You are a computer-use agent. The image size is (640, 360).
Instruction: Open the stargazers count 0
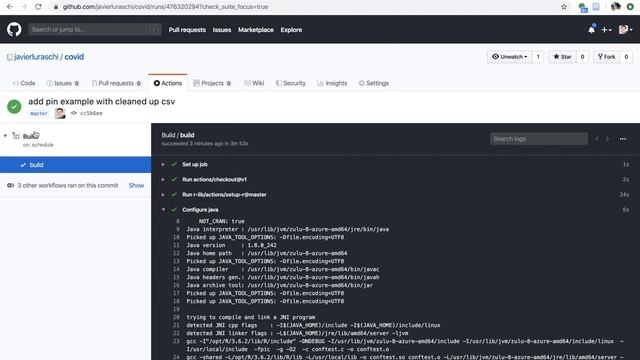pyautogui.click(x=582, y=57)
